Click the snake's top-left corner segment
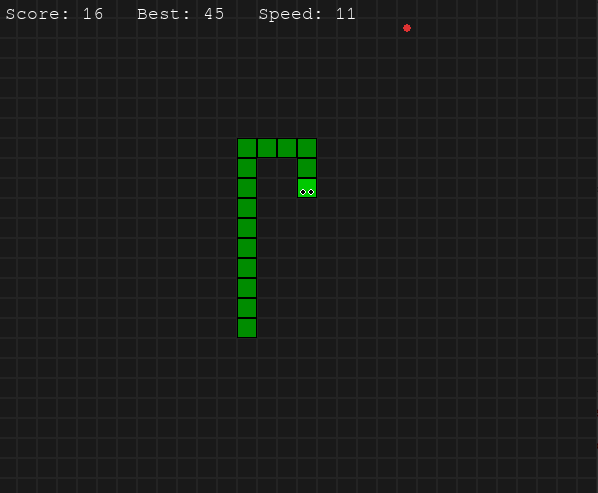 (x=247, y=148)
